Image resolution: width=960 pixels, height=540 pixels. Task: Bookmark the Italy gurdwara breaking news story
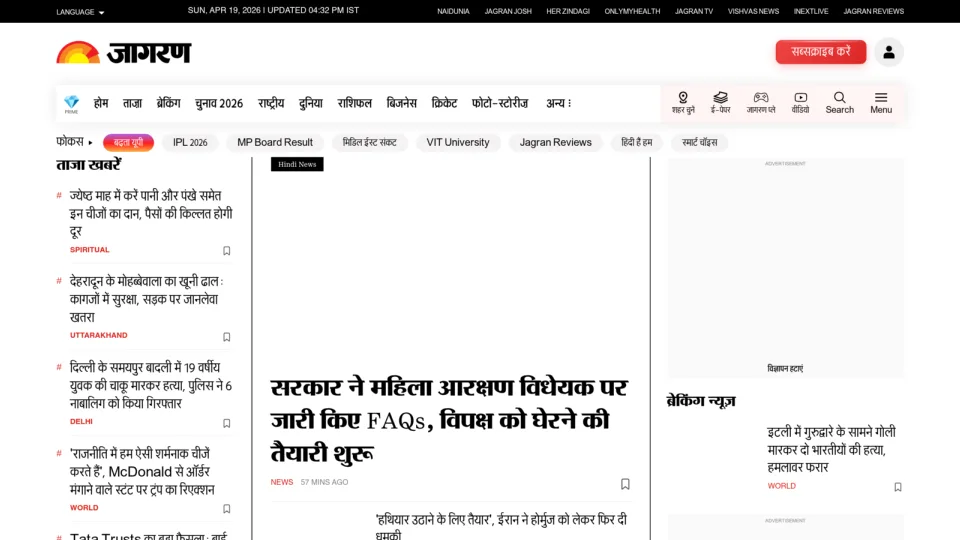(898, 487)
